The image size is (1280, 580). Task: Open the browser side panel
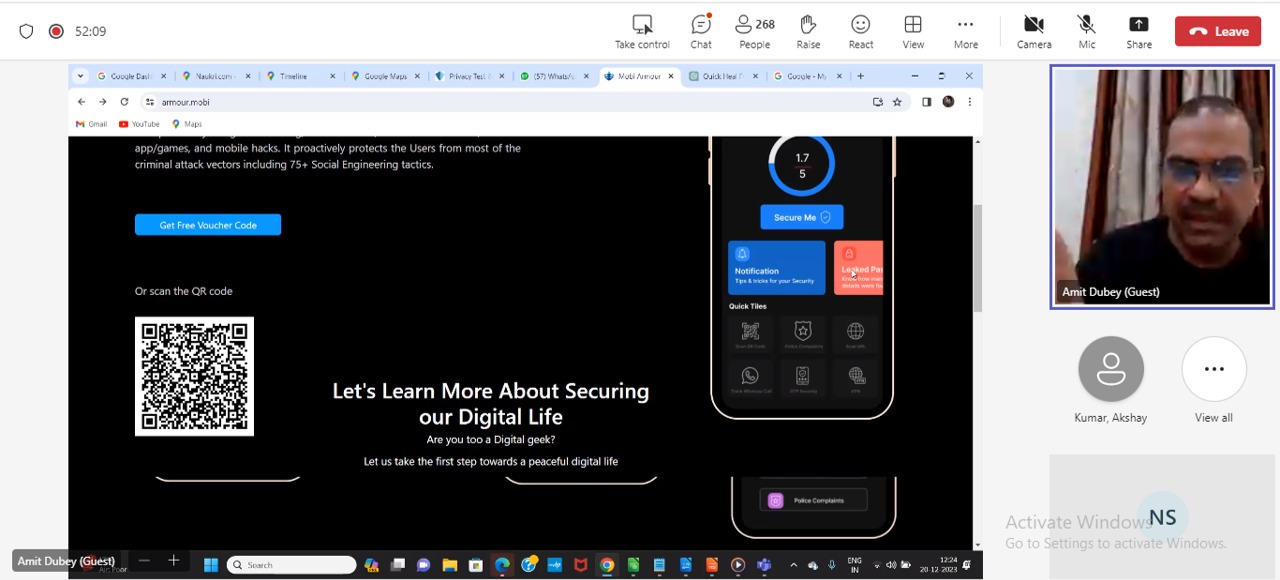click(x=927, y=102)
